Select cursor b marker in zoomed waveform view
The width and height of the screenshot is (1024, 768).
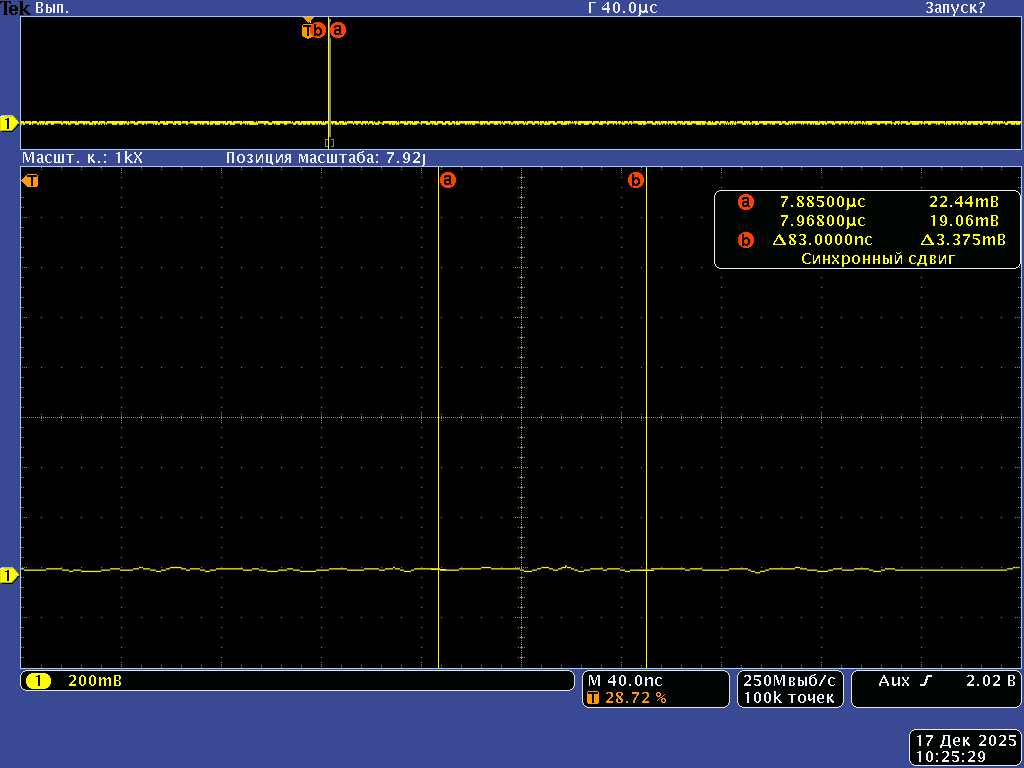tap(635, 181)
